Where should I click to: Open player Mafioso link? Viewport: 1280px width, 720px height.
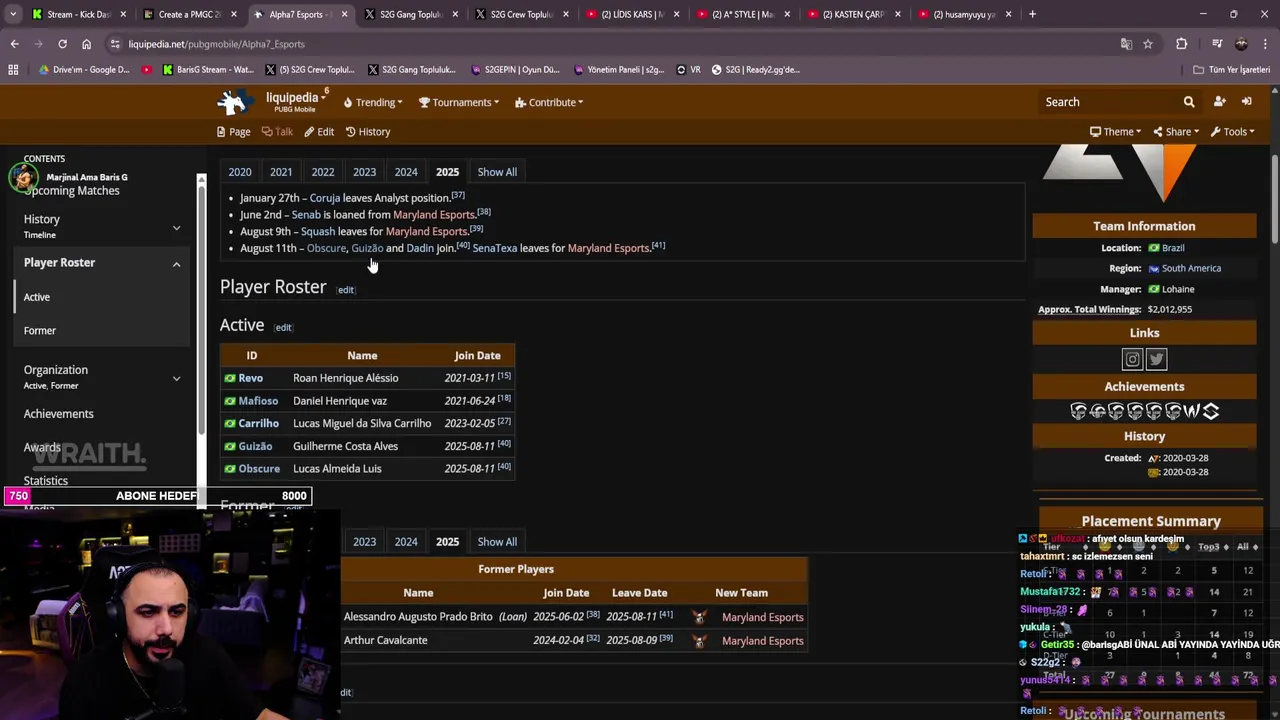pyautogui.click(x=258, y=401)
